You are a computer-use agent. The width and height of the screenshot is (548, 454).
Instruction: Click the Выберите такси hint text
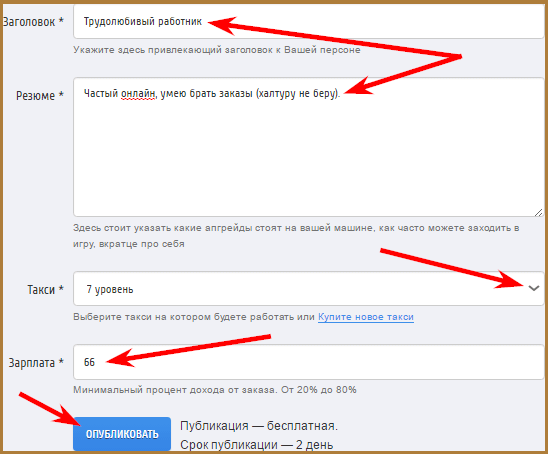pos(194,317)
